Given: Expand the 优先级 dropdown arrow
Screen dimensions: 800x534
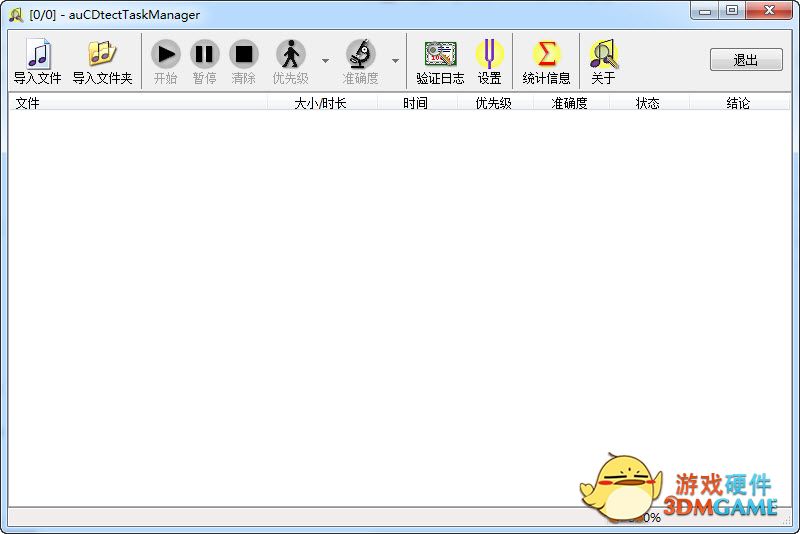Looking at the screenshot, I should 326,61.
